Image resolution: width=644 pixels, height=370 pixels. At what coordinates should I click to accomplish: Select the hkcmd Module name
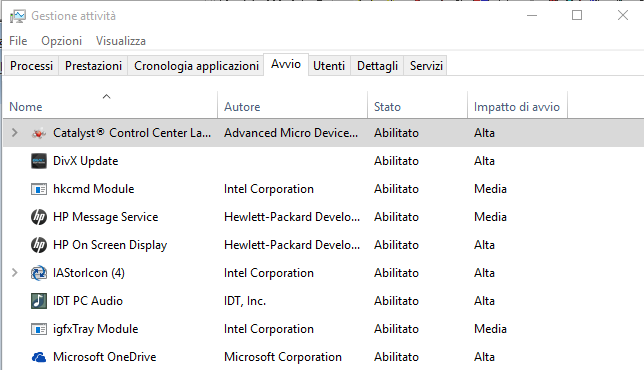pyautogui.click(x=94, y=189)
